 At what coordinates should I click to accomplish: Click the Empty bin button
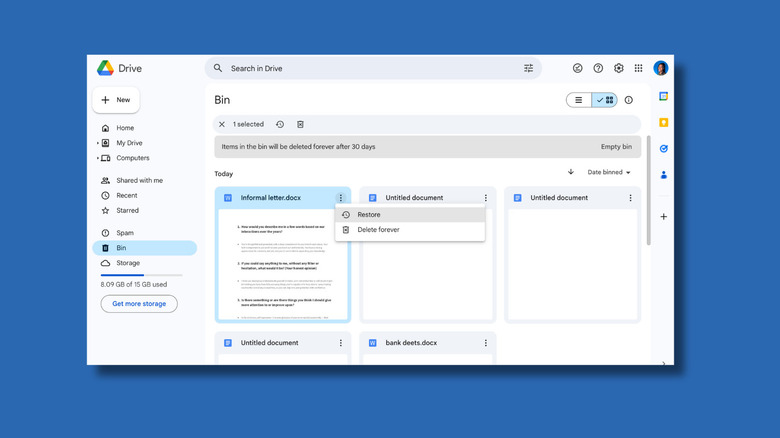tap(616, 147)
